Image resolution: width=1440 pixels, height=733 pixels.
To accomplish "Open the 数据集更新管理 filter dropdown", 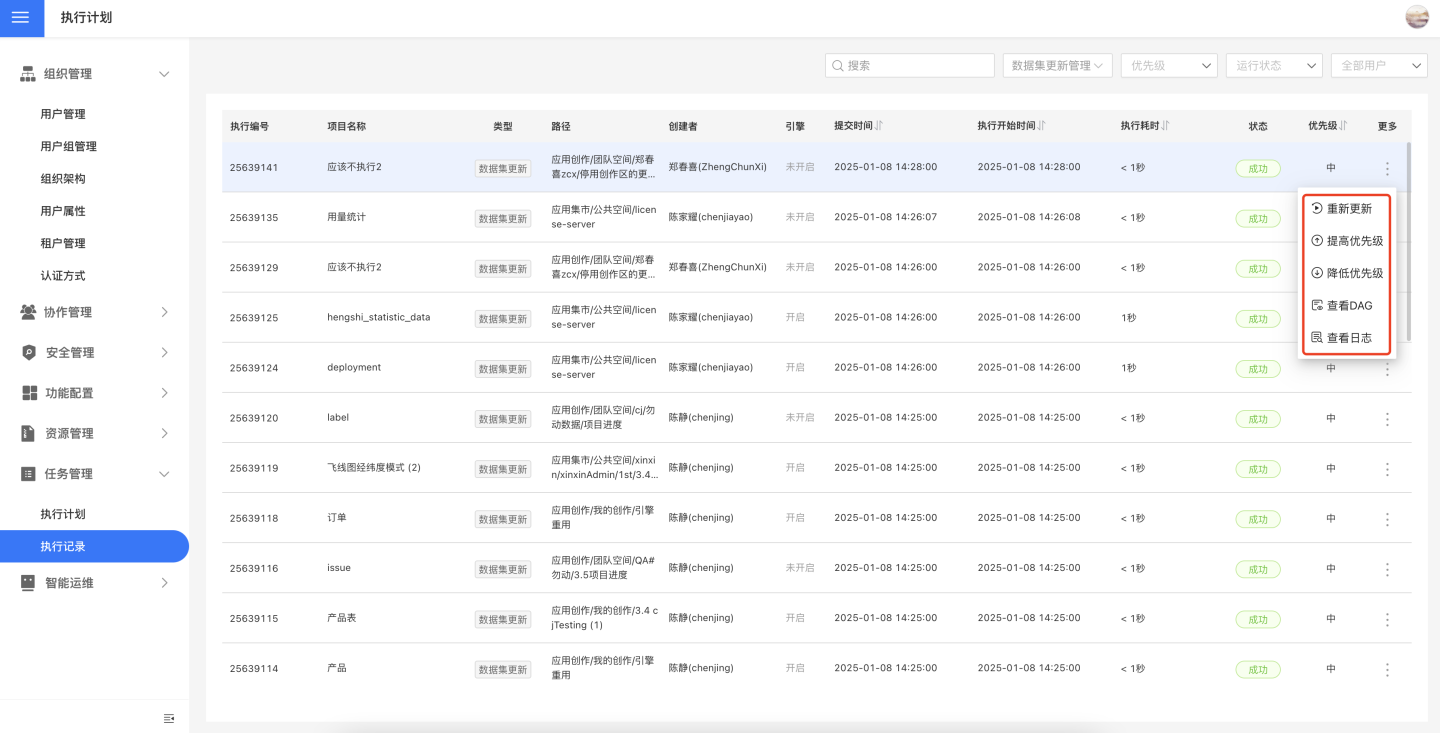I will [x=1057, y=65].
